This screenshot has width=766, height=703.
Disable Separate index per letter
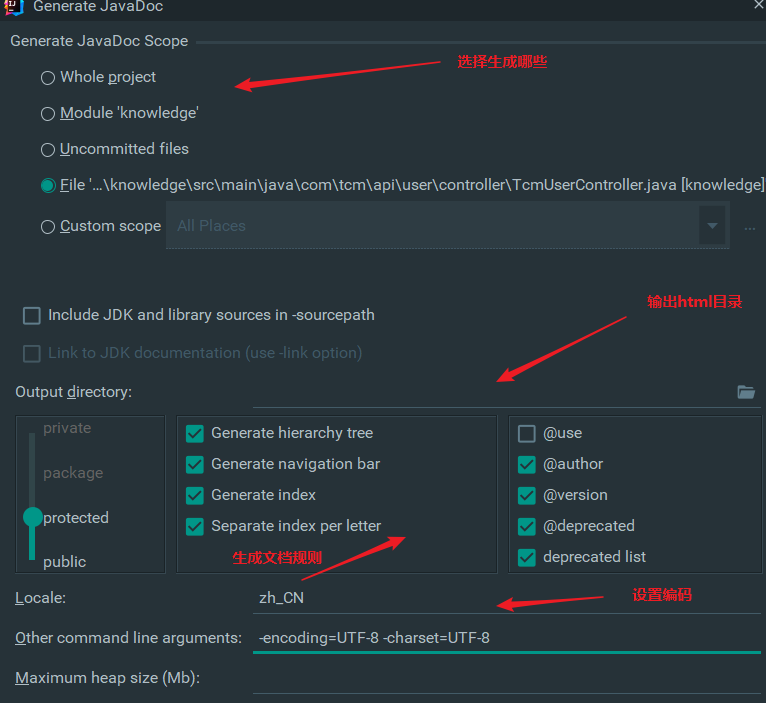click(x=195, y=527)
